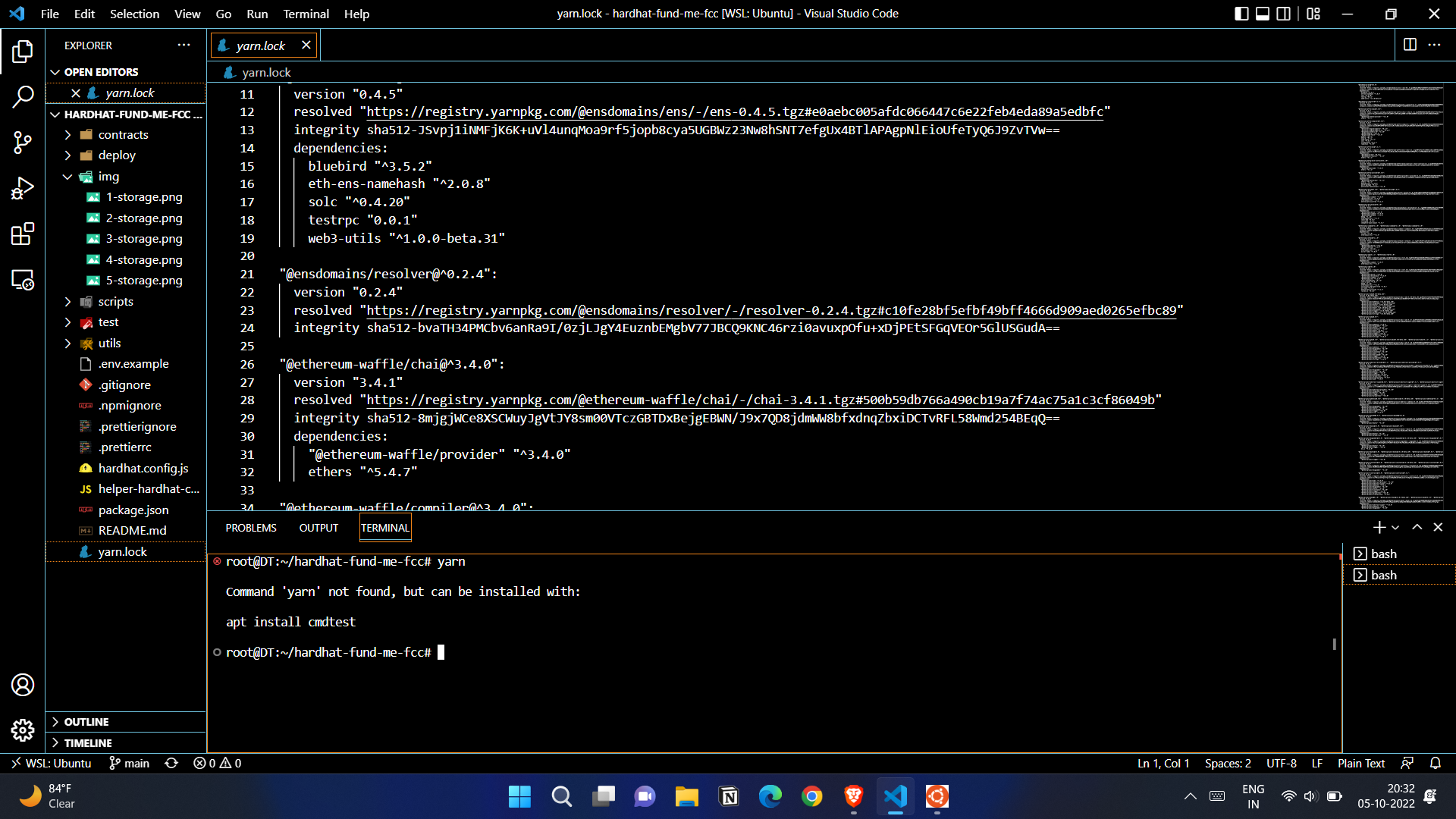
Task: Close yarn.lock in Open Editors list
Action: click(76, 93)
